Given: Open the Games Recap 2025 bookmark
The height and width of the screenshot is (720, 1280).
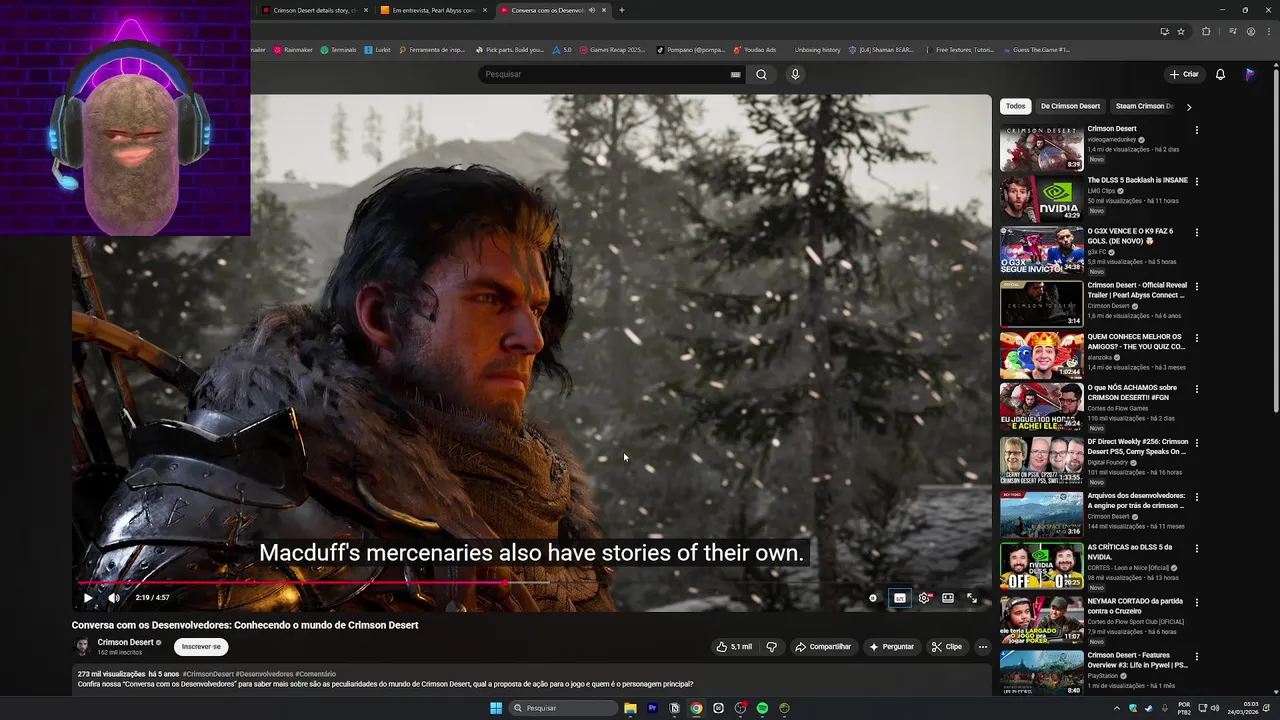Looking at the screenshot, I should [612, 50].
